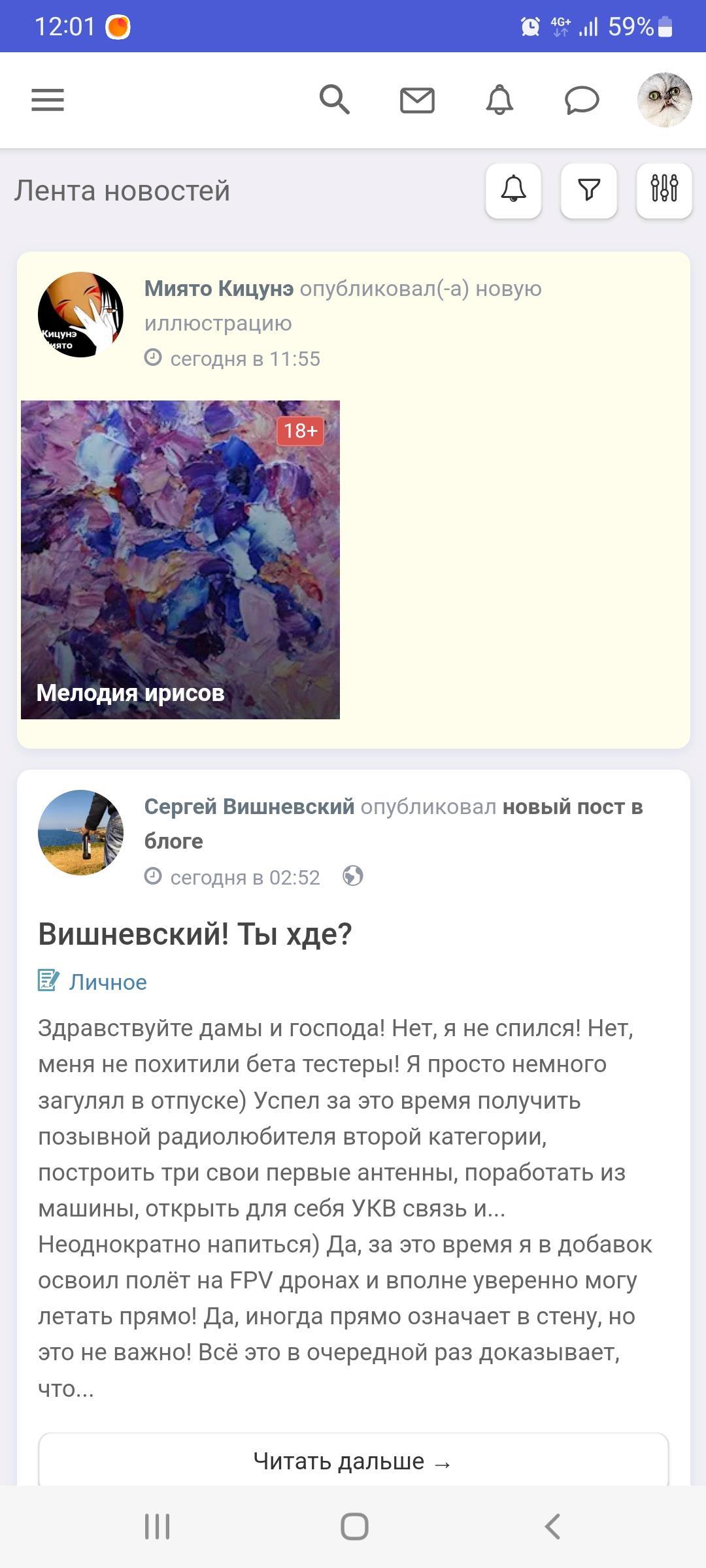
Task: Click the globe visibility icon
Action: click(353, 876)
